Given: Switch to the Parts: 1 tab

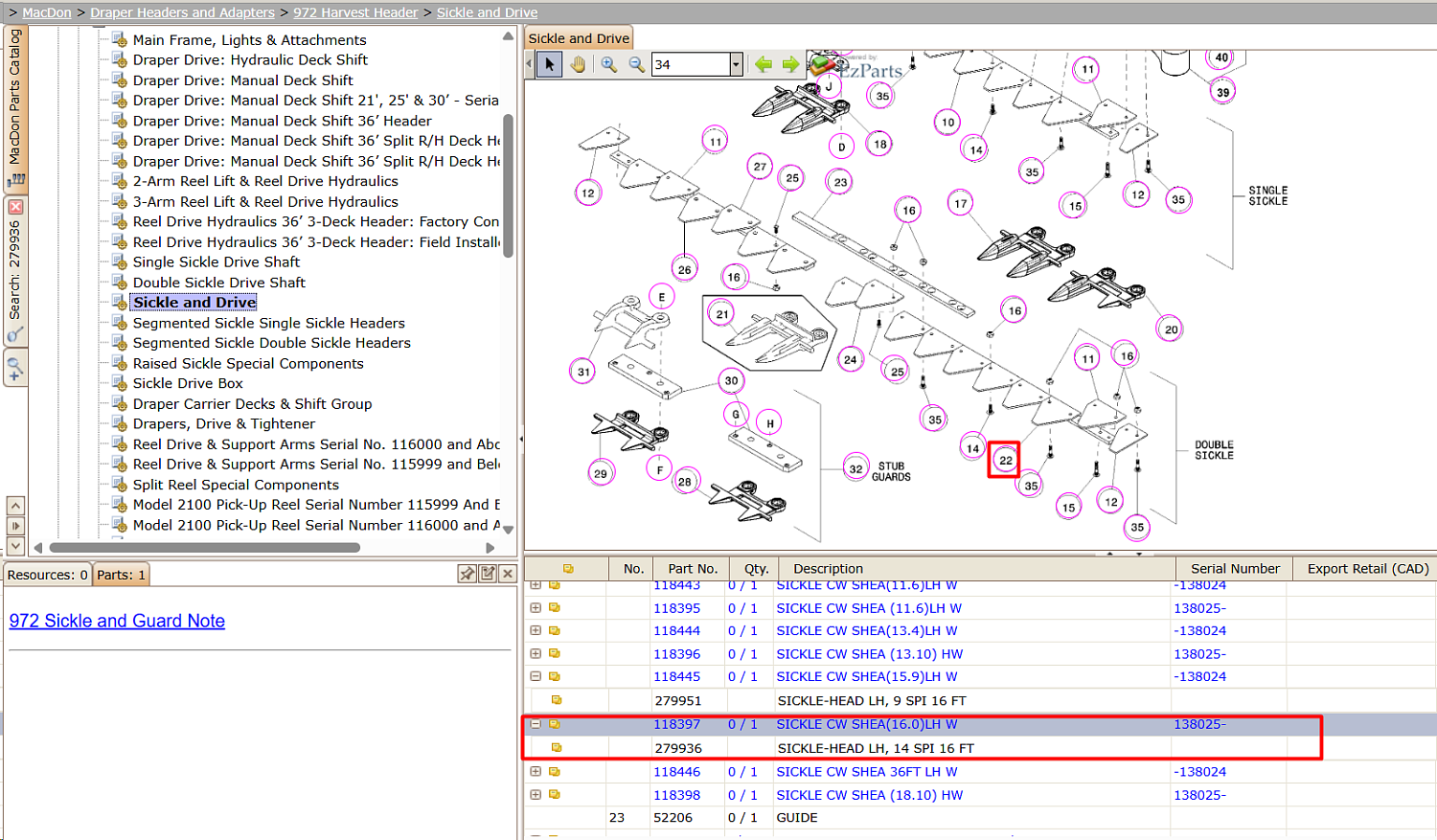Looking at the screenshot, I should click(121, 575).
